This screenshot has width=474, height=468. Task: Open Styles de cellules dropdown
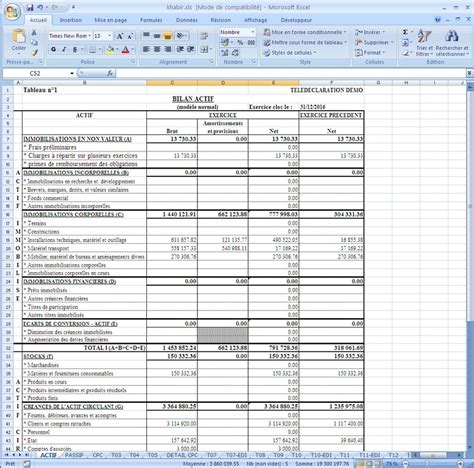coord(289,53)
